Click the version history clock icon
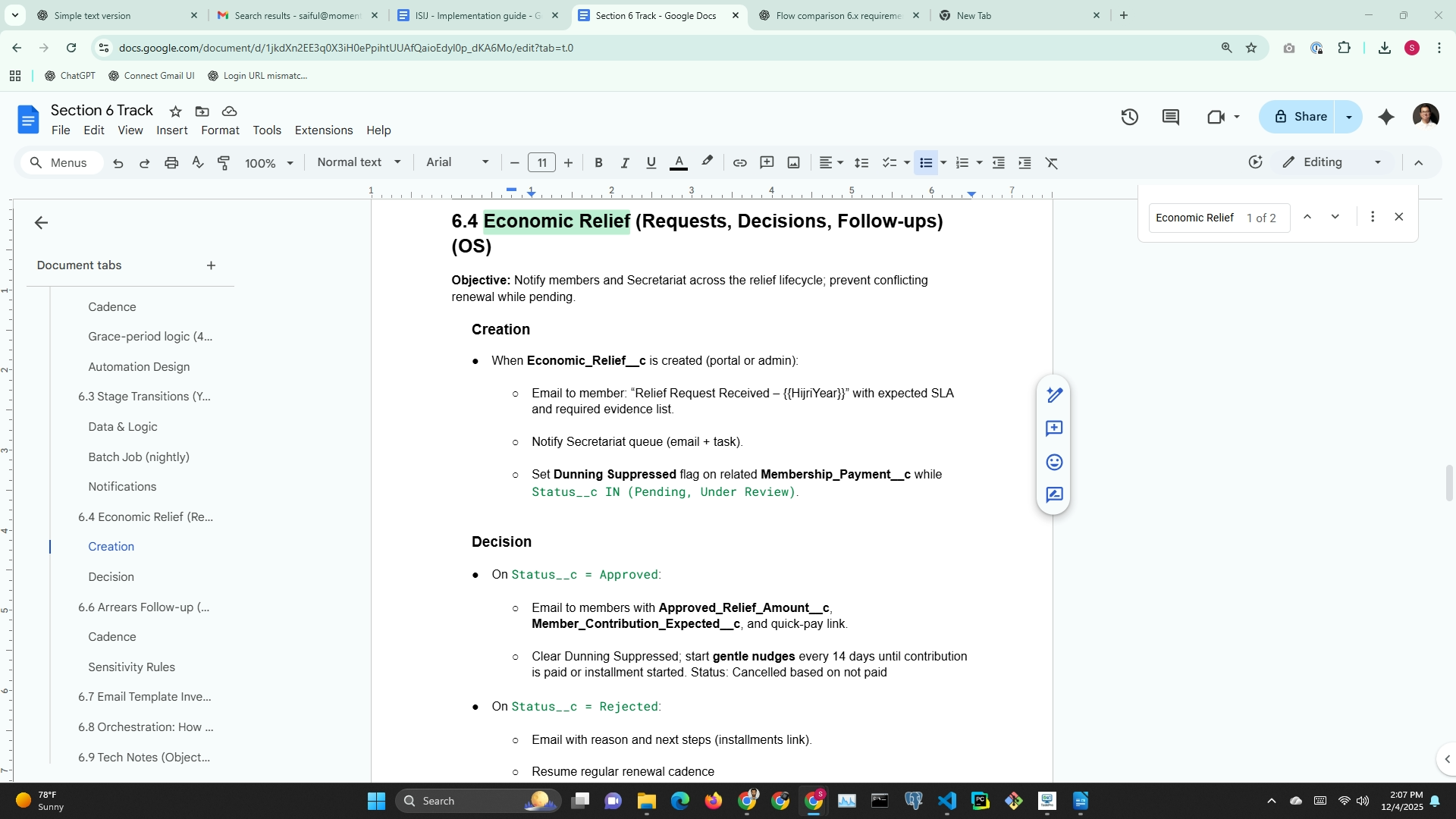The height and width of the screenshot is (819, 1456). point(1129,117)
